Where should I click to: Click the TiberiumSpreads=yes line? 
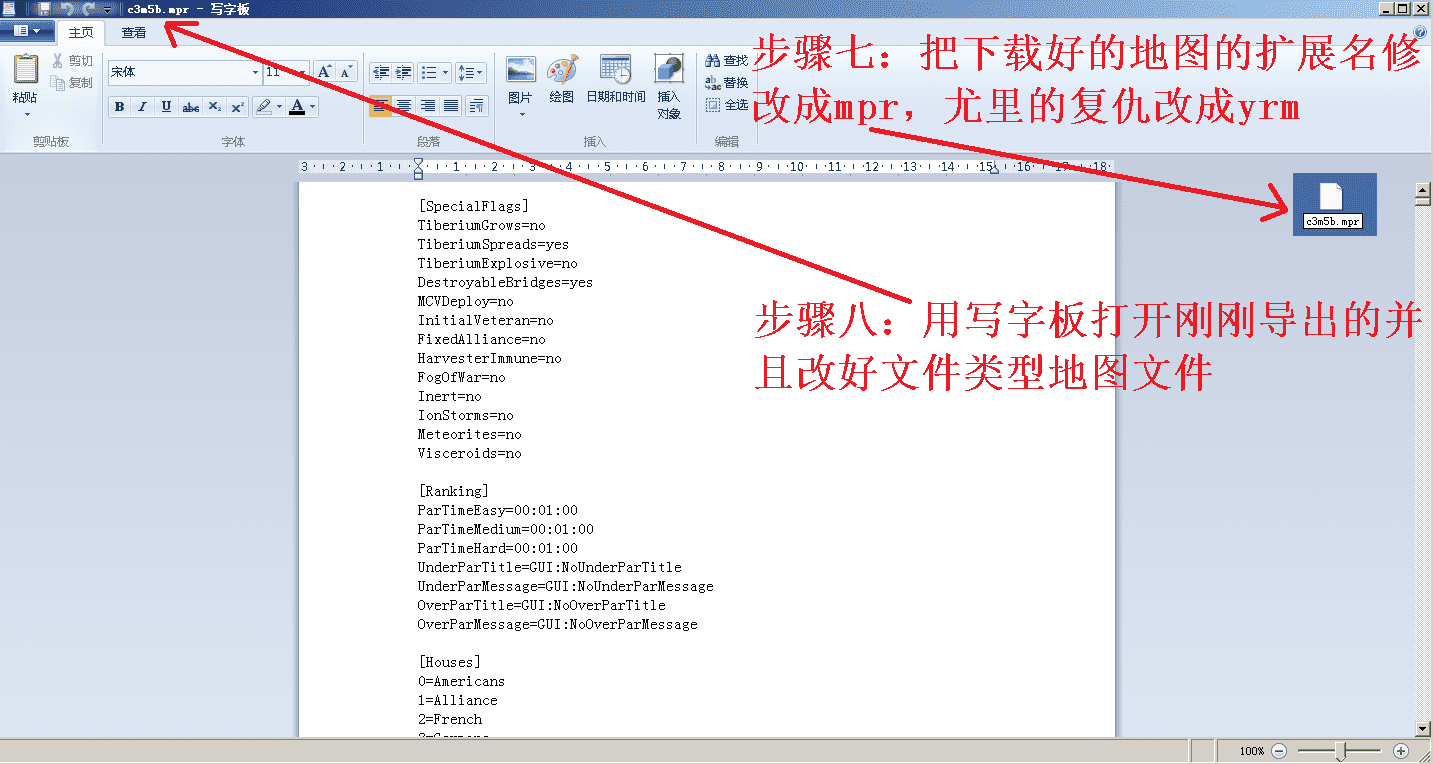[x=493, y=244]
